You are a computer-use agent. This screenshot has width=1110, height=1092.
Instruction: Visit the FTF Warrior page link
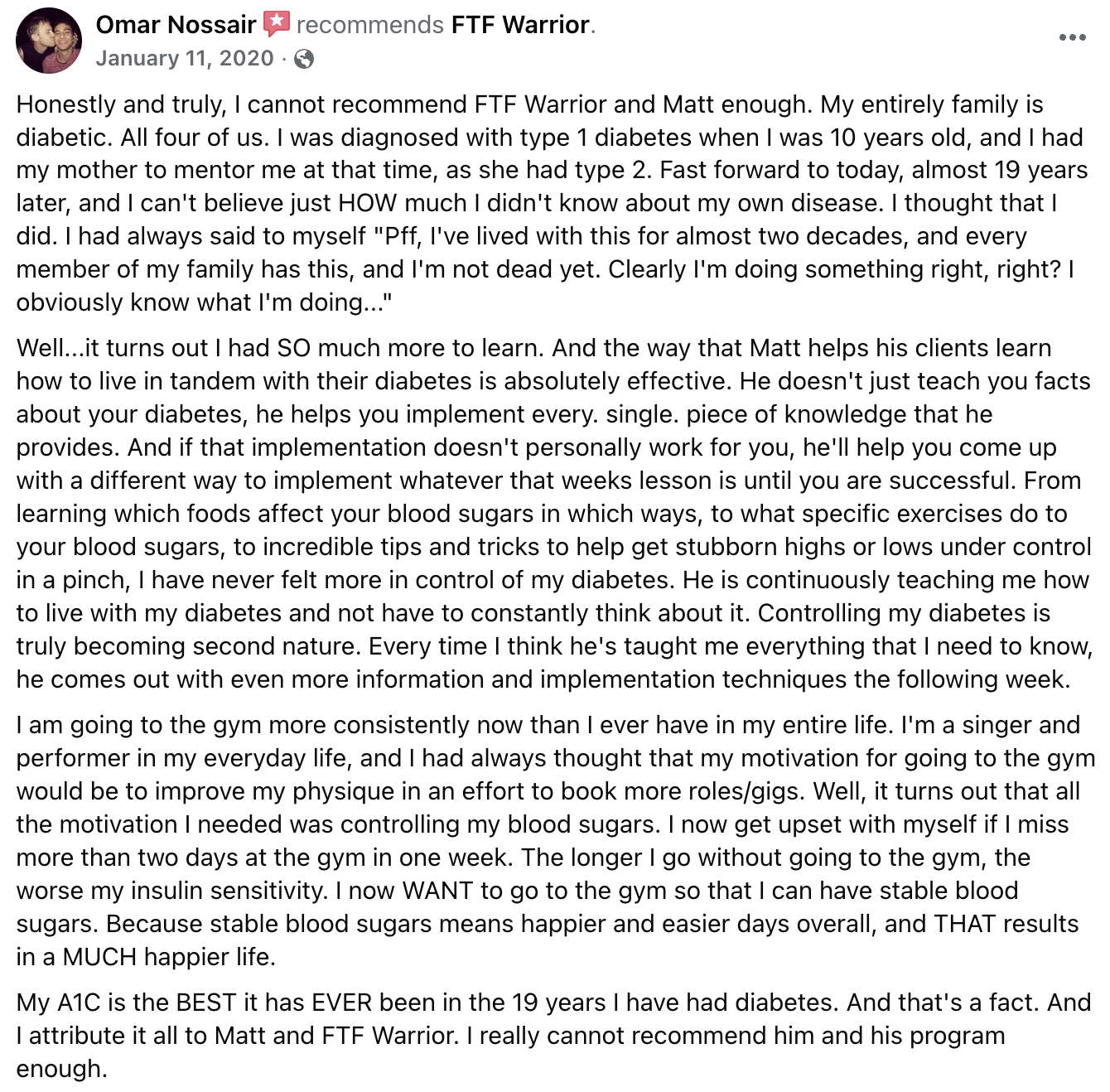click(521, 25)
